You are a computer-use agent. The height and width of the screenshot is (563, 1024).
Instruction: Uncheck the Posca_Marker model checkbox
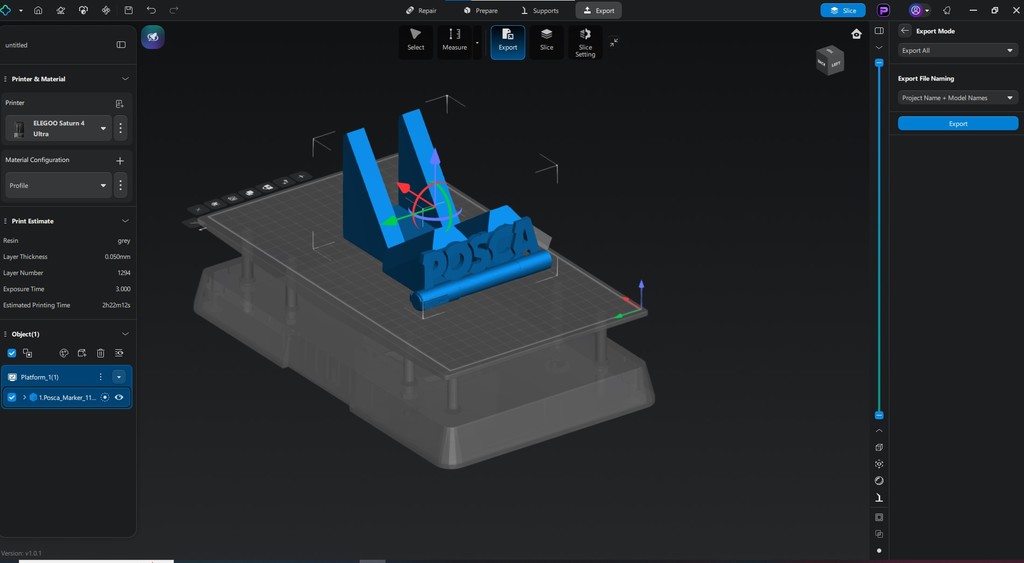pyautogui.click(x=12, y=397)
